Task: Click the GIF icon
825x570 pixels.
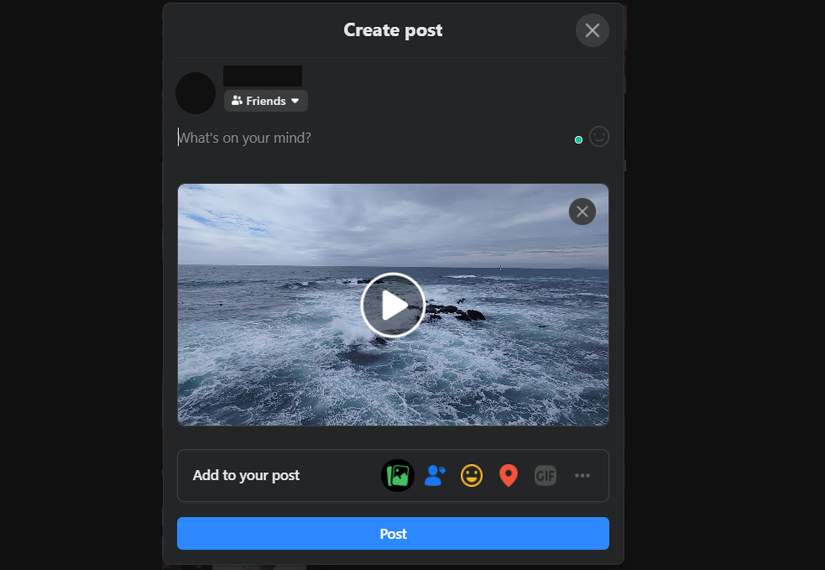Action: (545, 476)
